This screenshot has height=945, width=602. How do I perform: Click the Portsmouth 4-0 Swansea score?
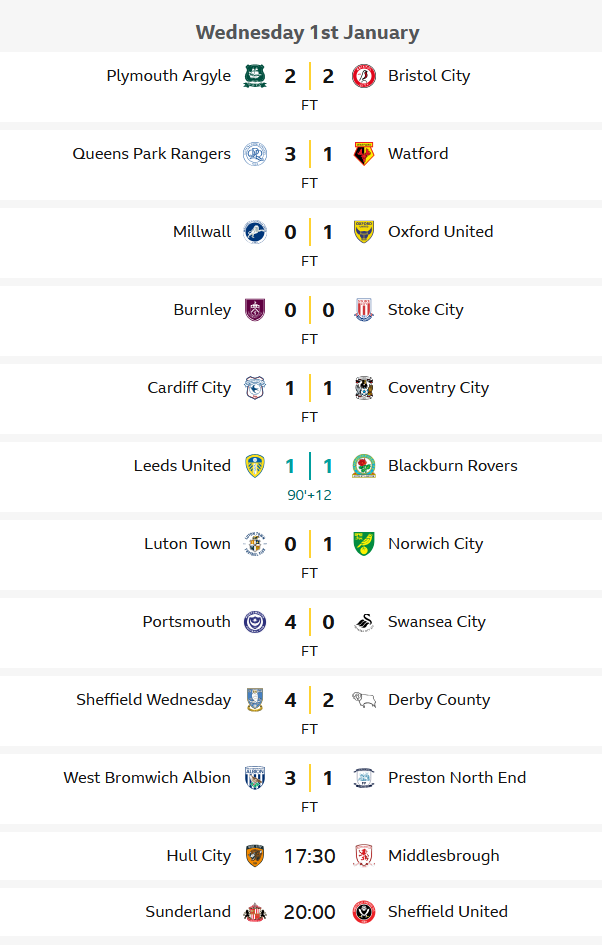(x=309, y=622)
